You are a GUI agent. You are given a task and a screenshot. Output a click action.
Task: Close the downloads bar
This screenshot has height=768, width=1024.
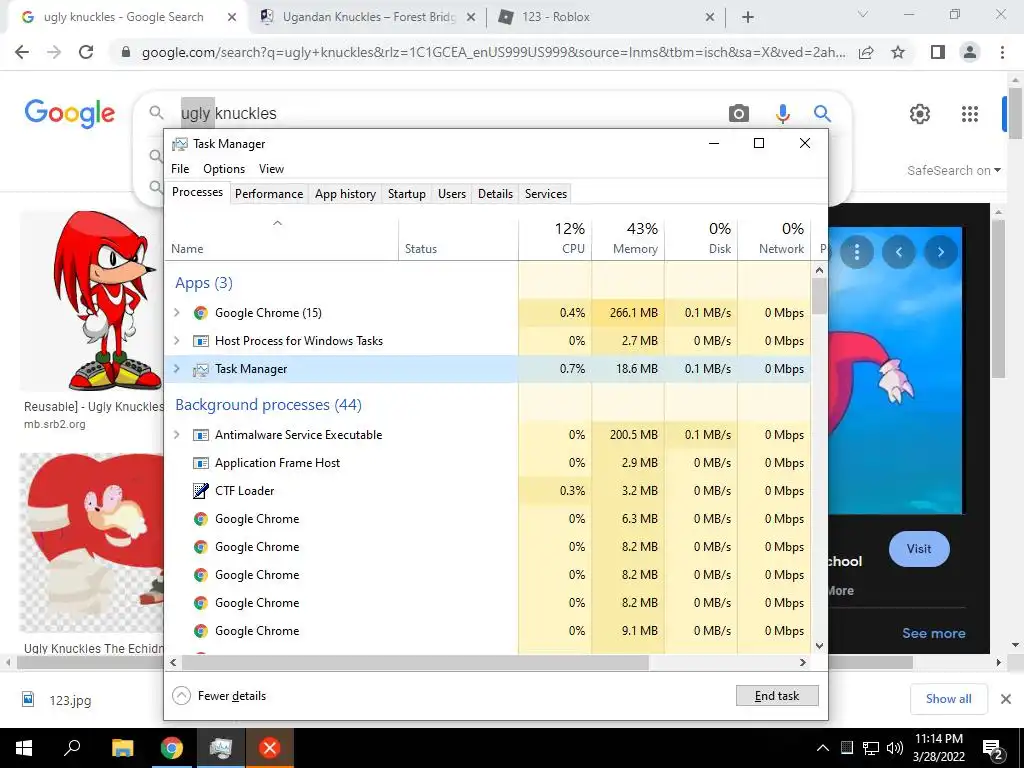click(1006, 699)
